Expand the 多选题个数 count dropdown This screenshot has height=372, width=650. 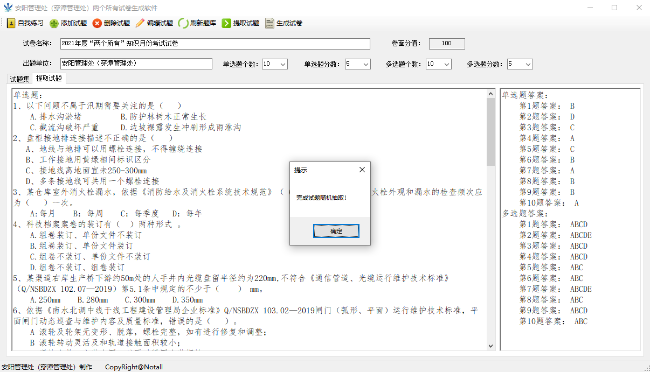[446, 64]
